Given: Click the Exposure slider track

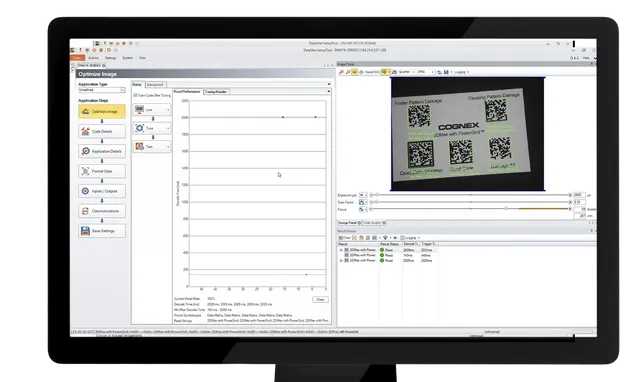Looking at the screenshot, I should coord(471,195).
